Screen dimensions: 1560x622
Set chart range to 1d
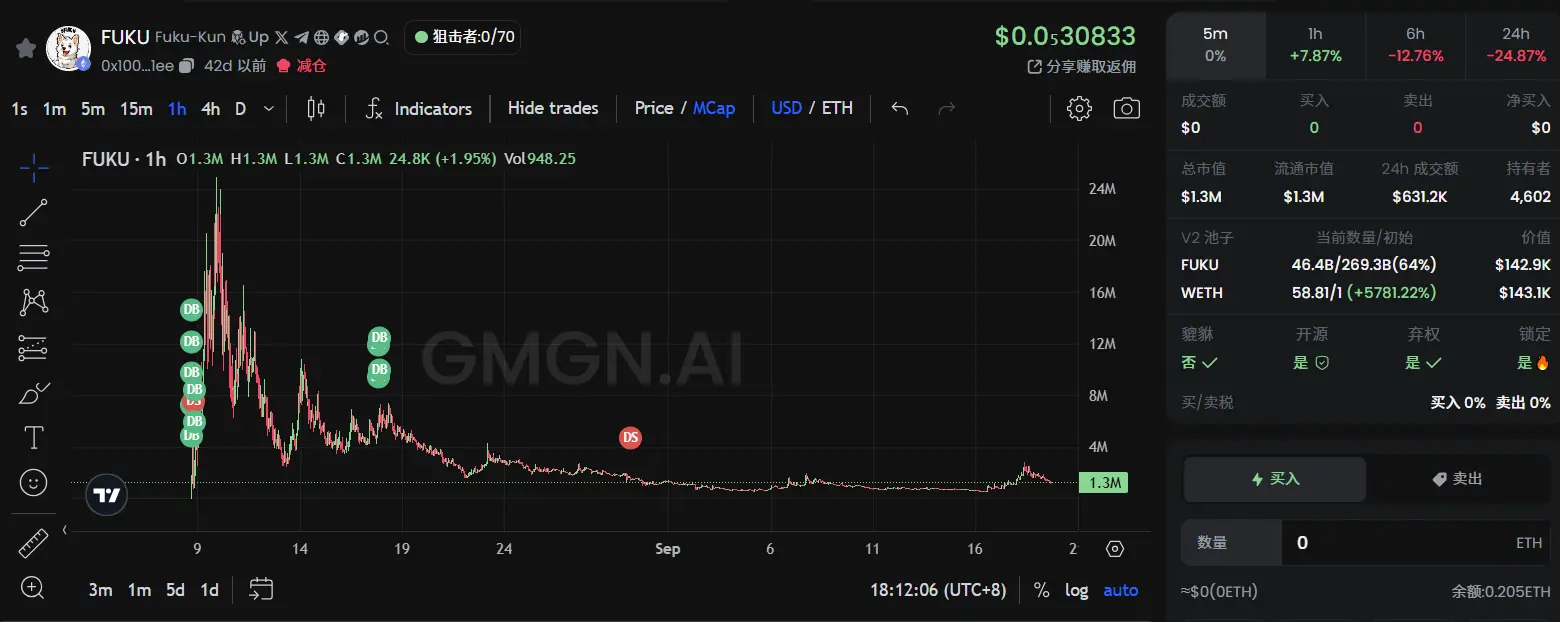tap(209, 590)
